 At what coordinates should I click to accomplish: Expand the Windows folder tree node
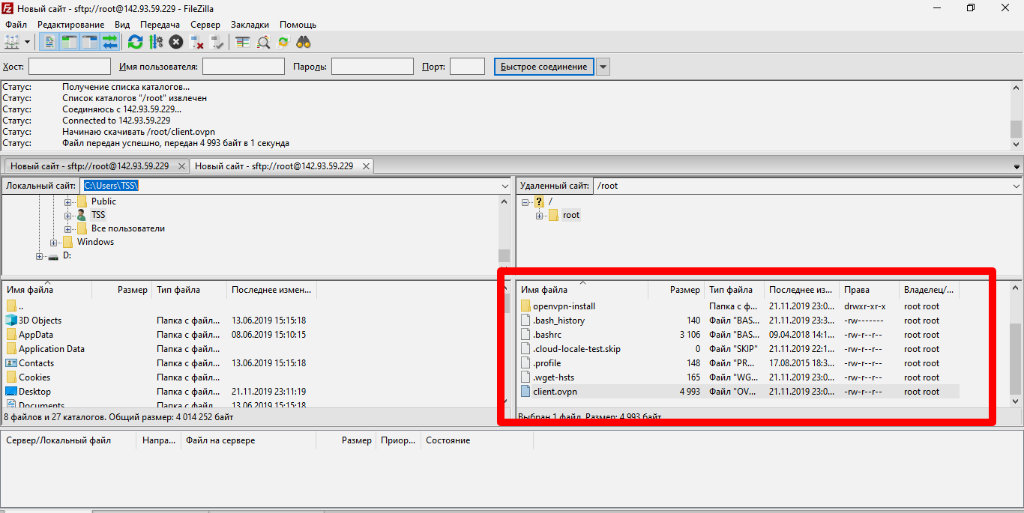click(x=54, y=242)
